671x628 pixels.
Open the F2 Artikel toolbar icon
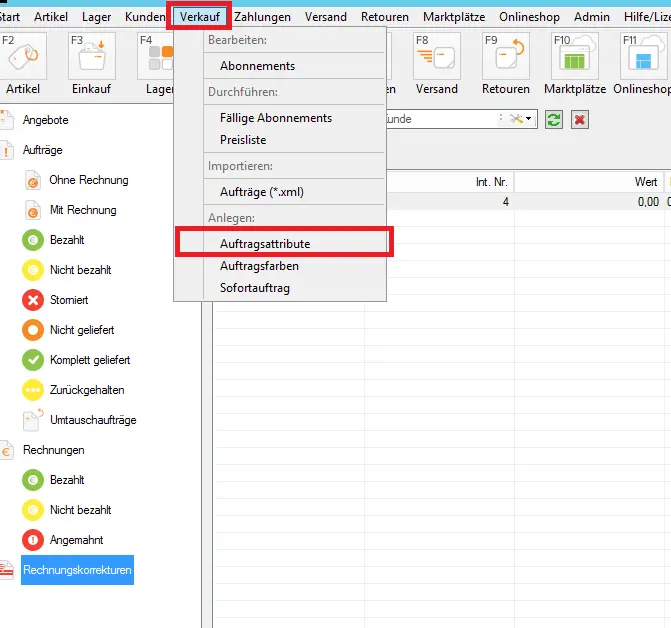coord(23,56)
